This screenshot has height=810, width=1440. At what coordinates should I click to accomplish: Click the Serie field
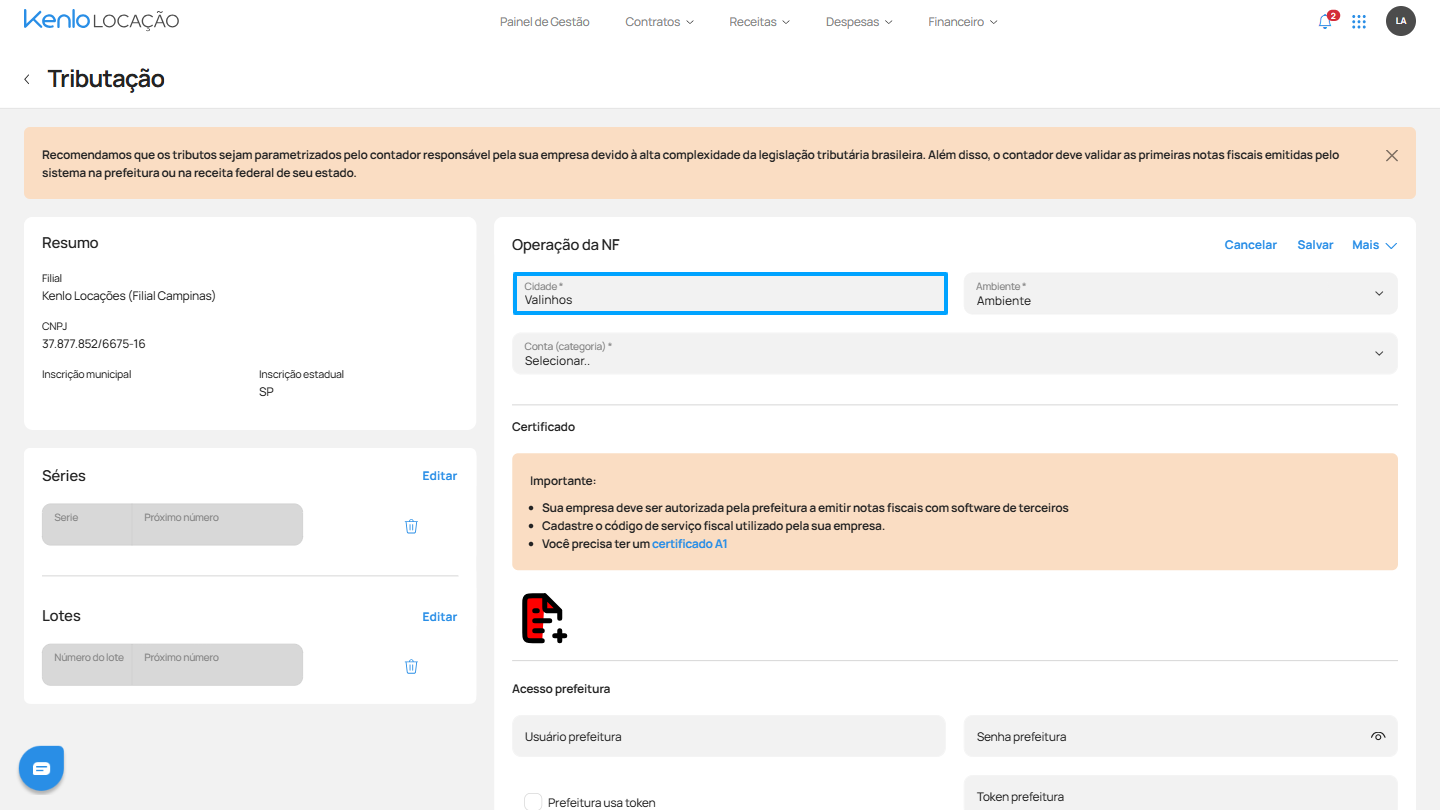(x=87, y=524)
